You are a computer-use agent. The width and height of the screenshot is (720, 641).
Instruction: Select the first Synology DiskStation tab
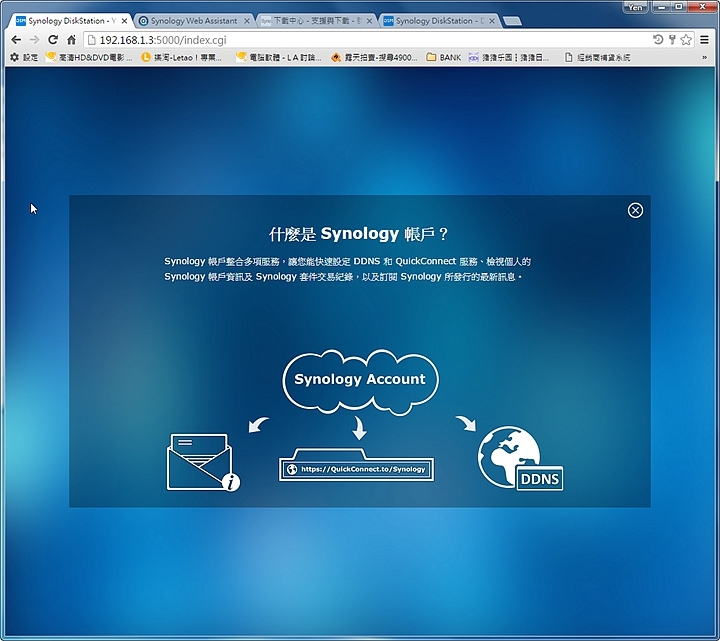coord(67,21)
